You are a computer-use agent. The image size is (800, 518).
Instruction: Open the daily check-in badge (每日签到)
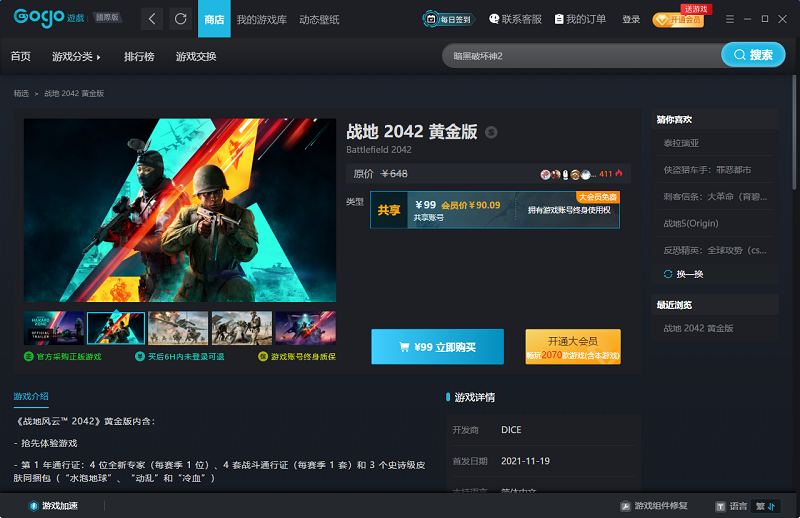448,19
